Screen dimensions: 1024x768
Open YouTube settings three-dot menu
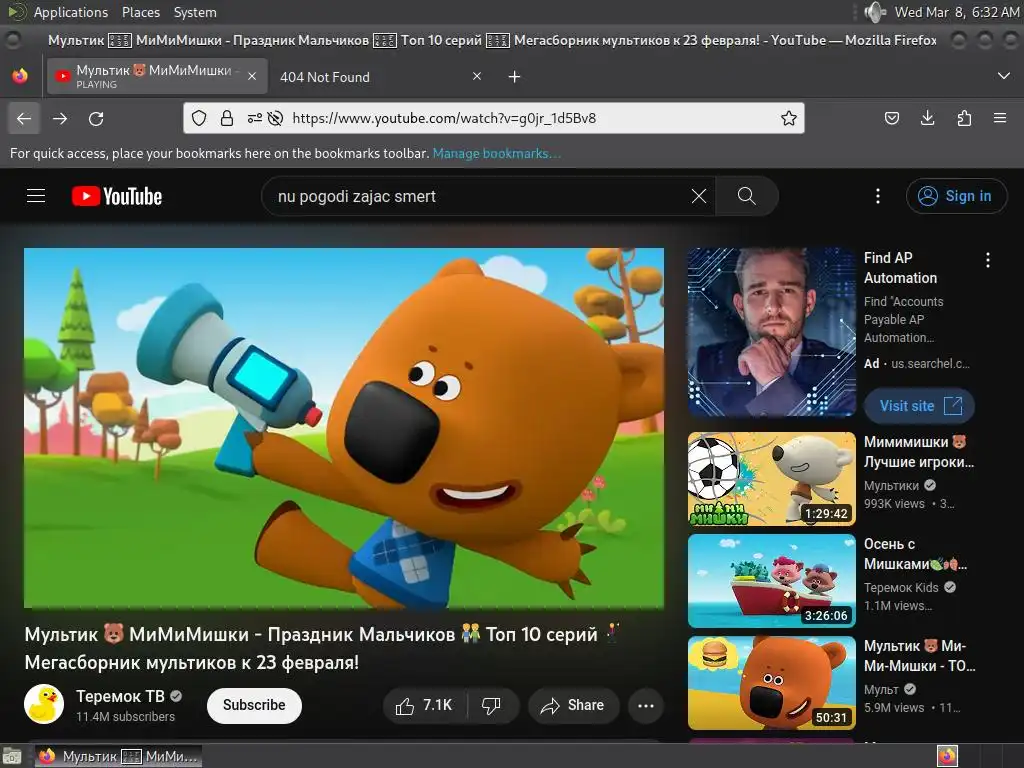click(878, 196)
